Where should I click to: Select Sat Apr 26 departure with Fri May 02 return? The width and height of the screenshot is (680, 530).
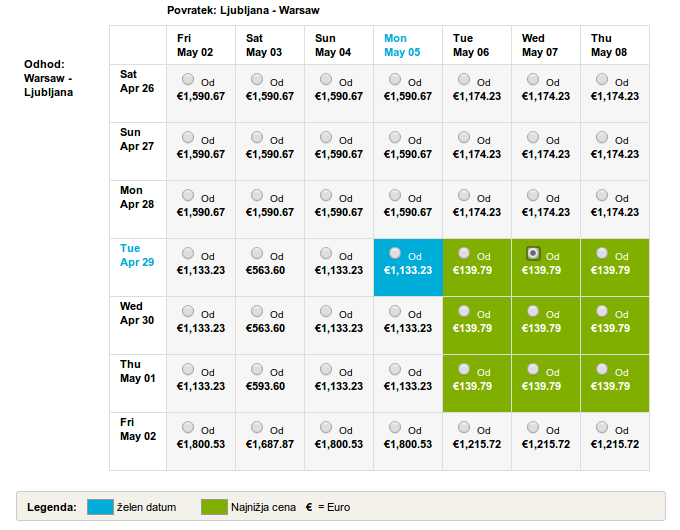[x=188, y=79]
